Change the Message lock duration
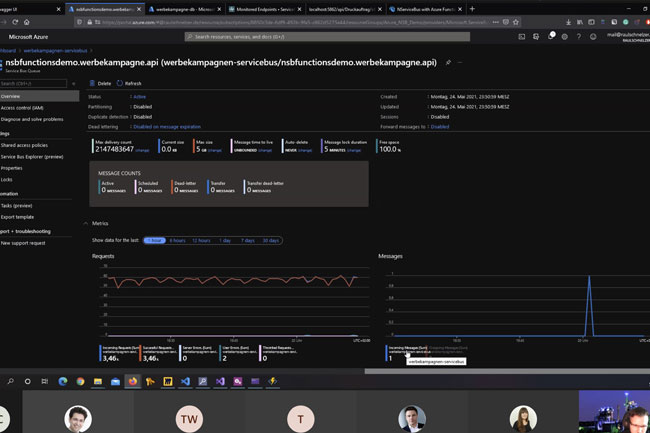The width and height of the screenshot is (650, 433). point(354,151)
